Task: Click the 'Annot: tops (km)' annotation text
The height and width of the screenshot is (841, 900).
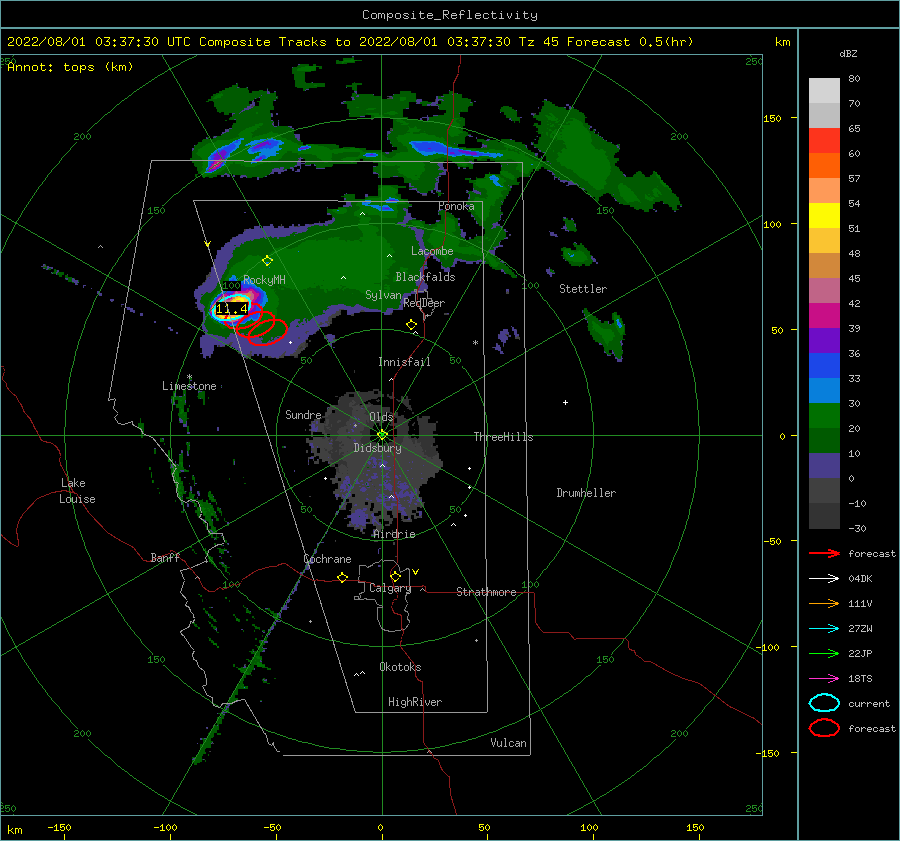Action: coord(70,67)
